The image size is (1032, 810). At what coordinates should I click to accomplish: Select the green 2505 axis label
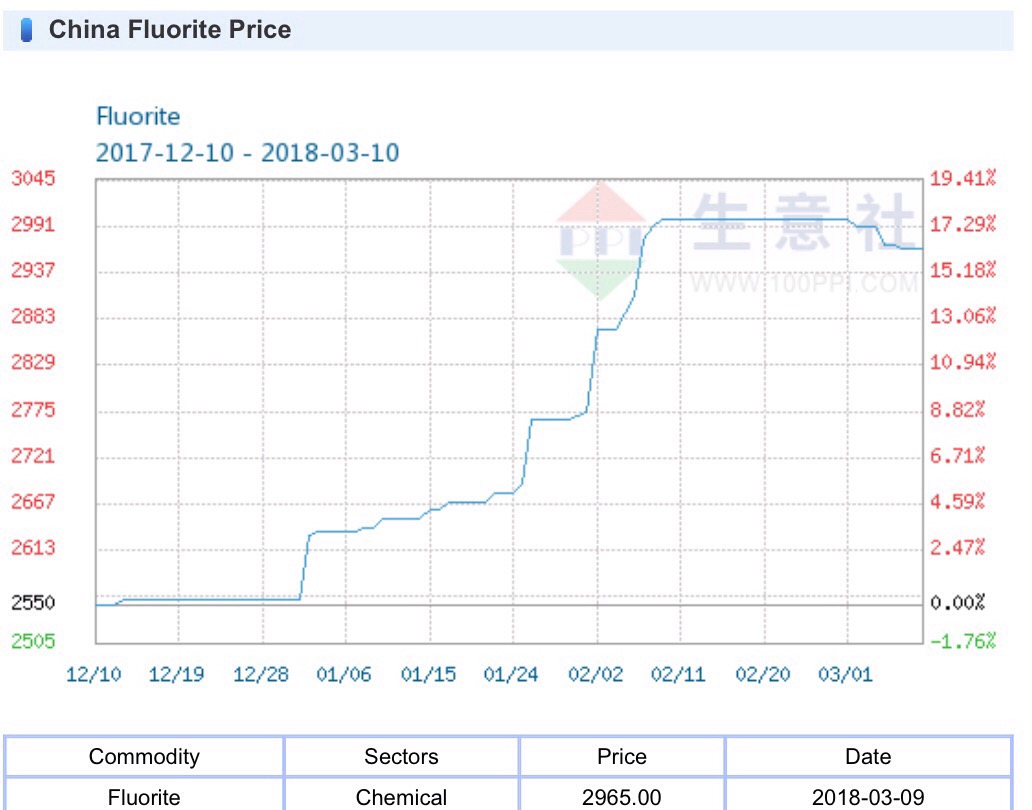33,641
